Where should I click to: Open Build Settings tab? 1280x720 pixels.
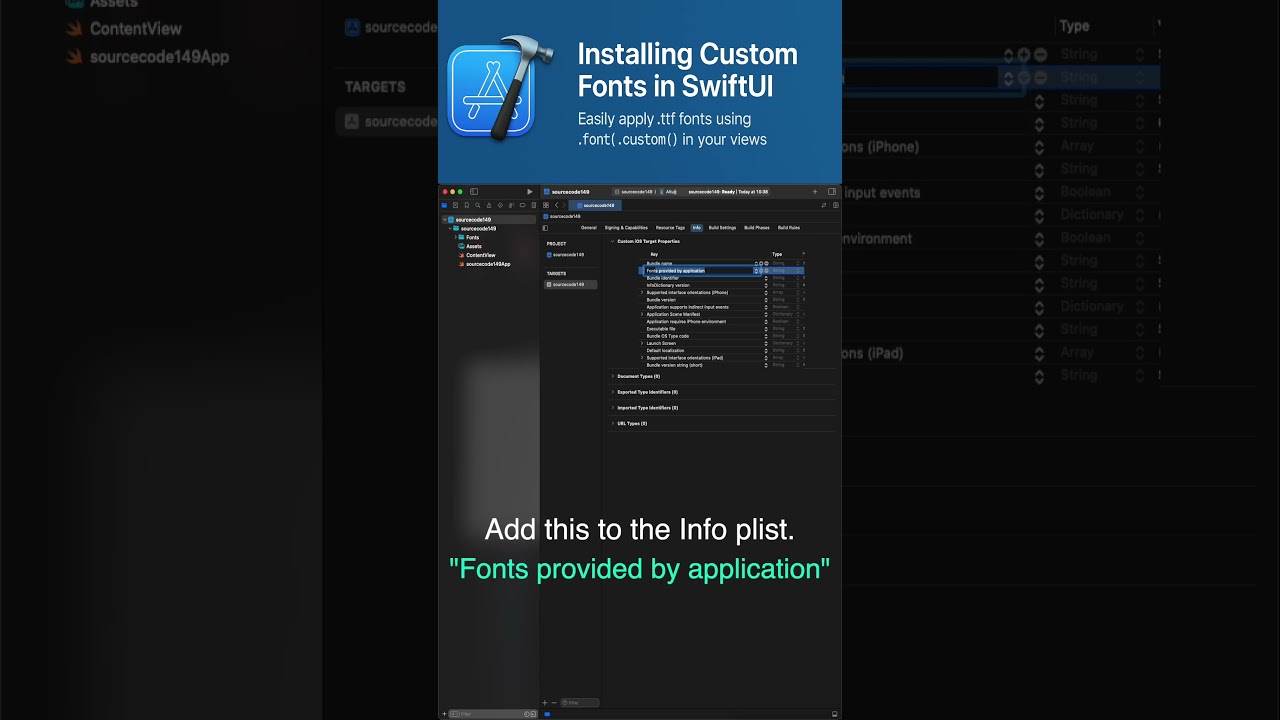coord(722,228)
